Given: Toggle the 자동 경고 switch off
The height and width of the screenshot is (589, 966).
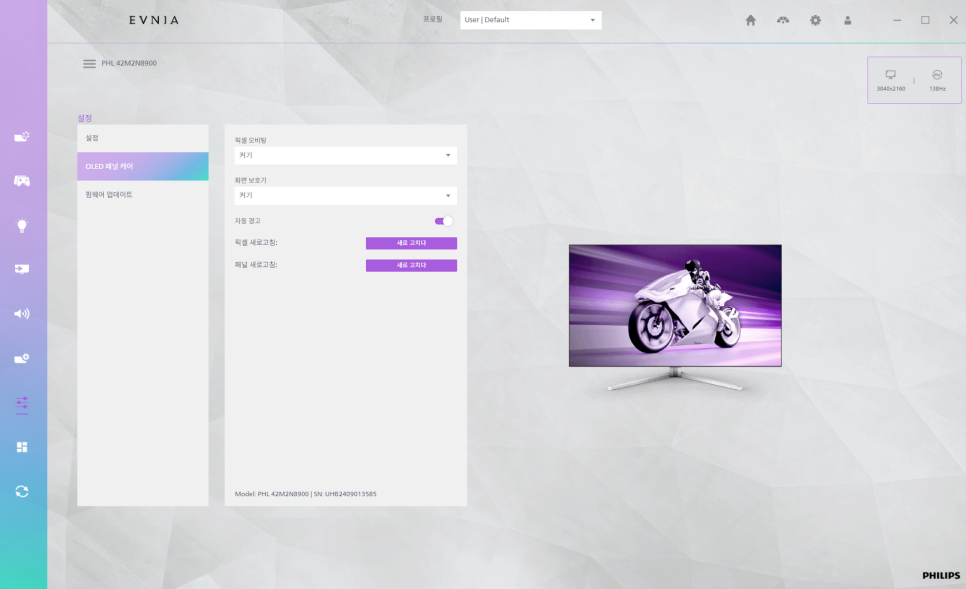Looking at the screenshot, I should click(x=443, y=221).
